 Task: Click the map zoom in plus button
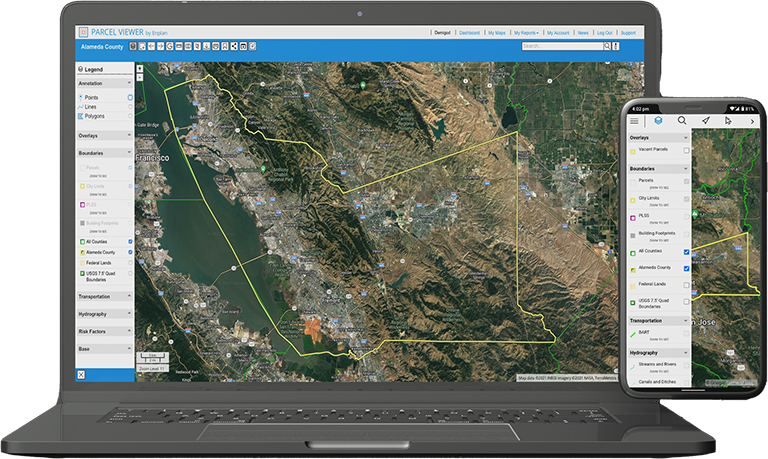point(140,69)
